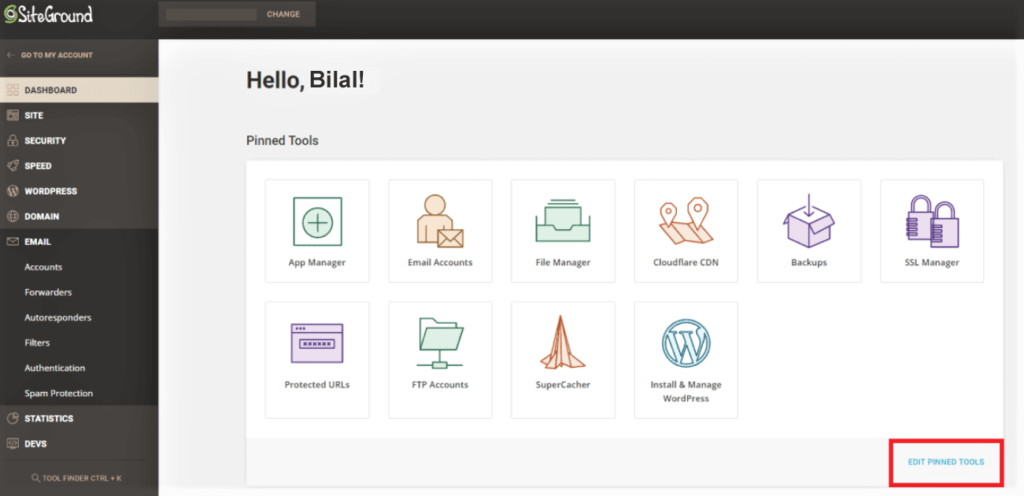
Task: Click the Protected URLs label
Action: tap(317, 385)
